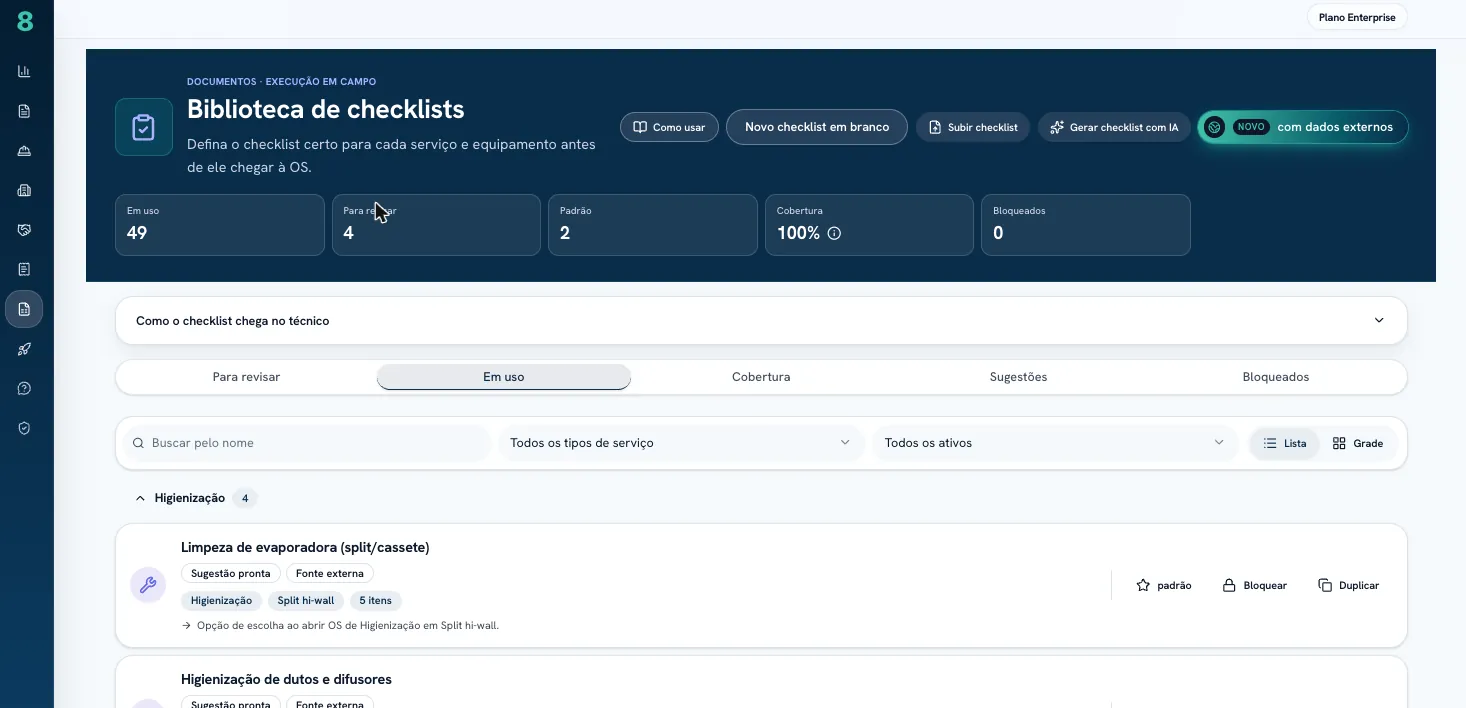Image resolution: width=1466 pixels, height=708 pixels.
Task: Click the wrench icon on Limpeza de evaporadora card
Action: [x=148, y=585]
